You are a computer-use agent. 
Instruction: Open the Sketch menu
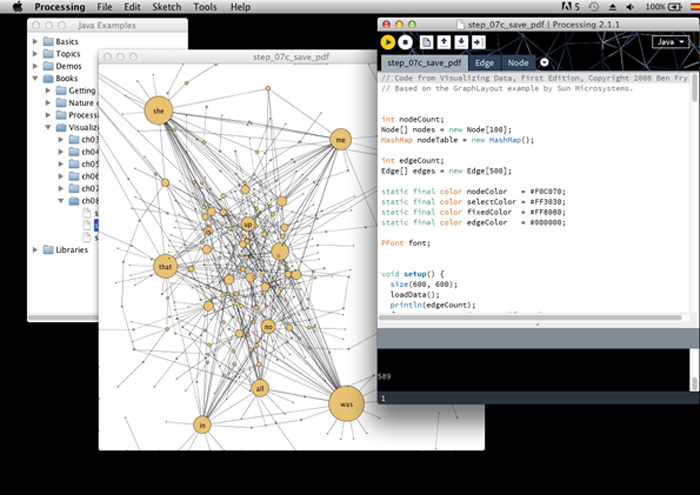167,7
